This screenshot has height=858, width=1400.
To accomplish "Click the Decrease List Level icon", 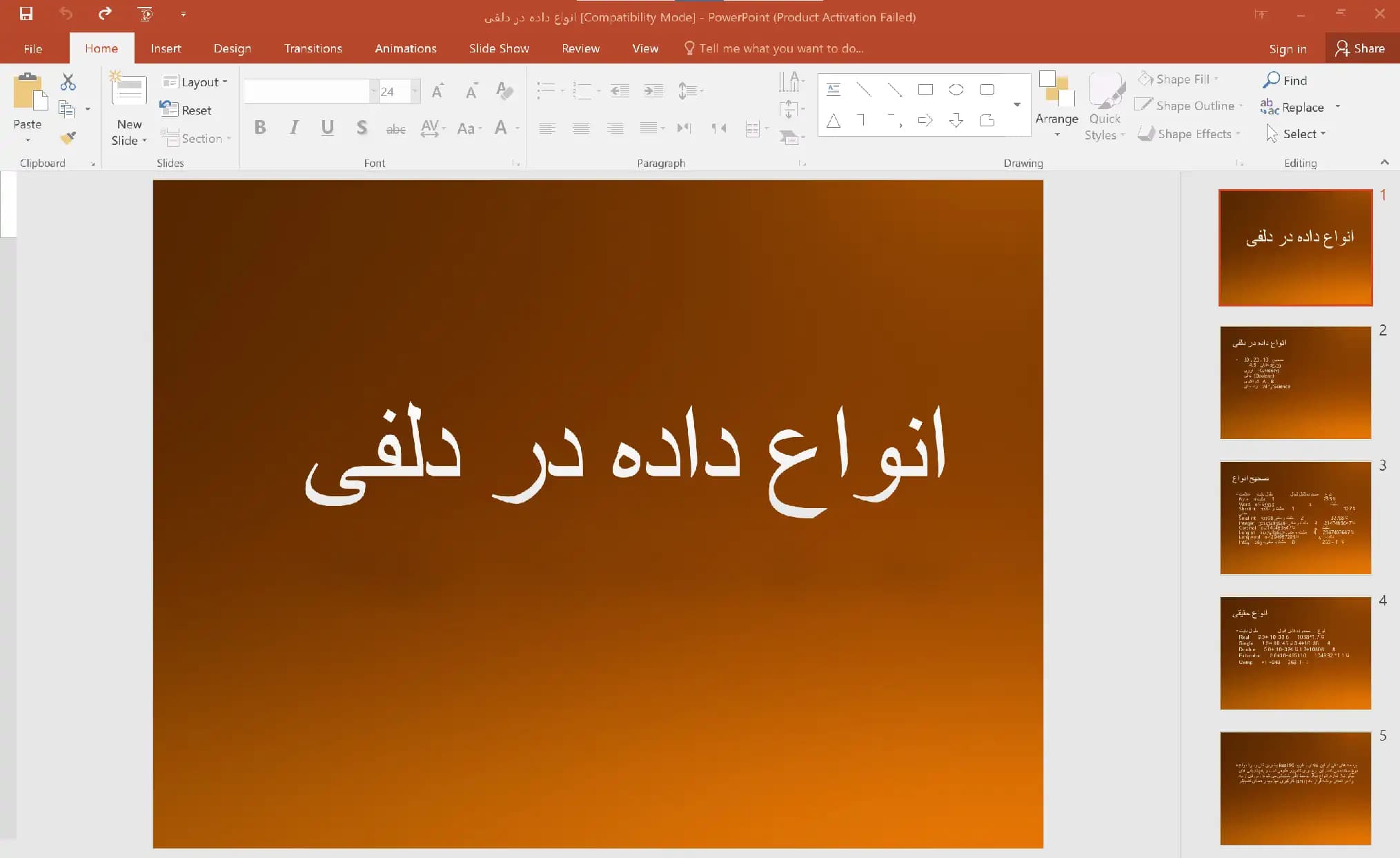I will click(x=620, y=90).
